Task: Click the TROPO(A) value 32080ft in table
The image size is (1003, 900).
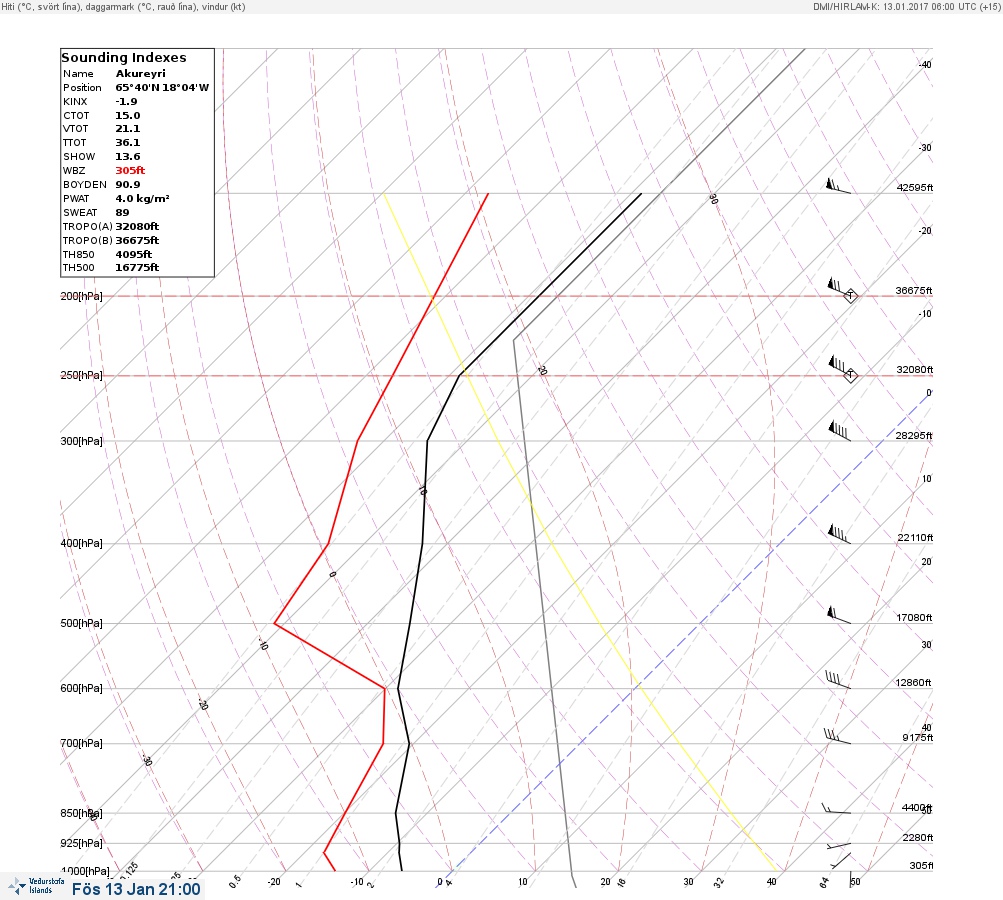Action: point(138,226)
